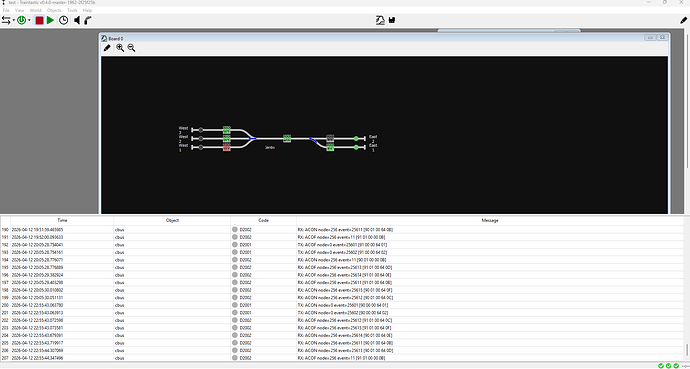Click the Board 0 edit pencil icon
The width and height of the screenshot is (690, 369).
click(x=107, y=48)
